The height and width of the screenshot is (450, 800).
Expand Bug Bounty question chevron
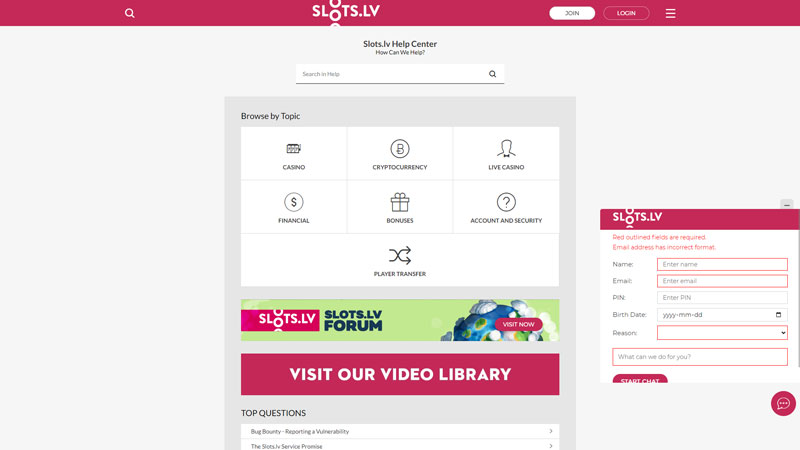(x=551, y=431)
